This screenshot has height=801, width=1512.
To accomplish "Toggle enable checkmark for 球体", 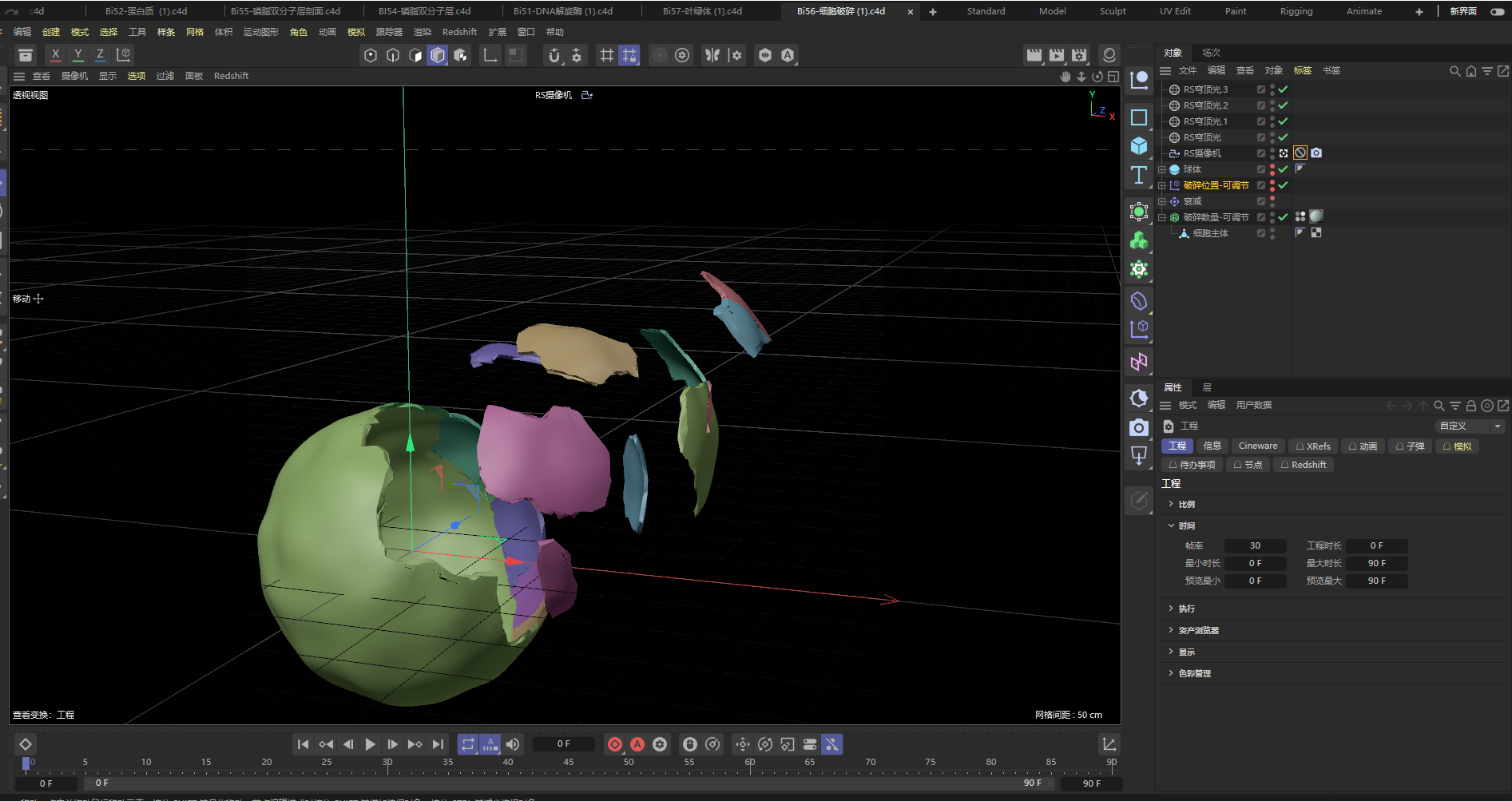I will [1283, 169].
